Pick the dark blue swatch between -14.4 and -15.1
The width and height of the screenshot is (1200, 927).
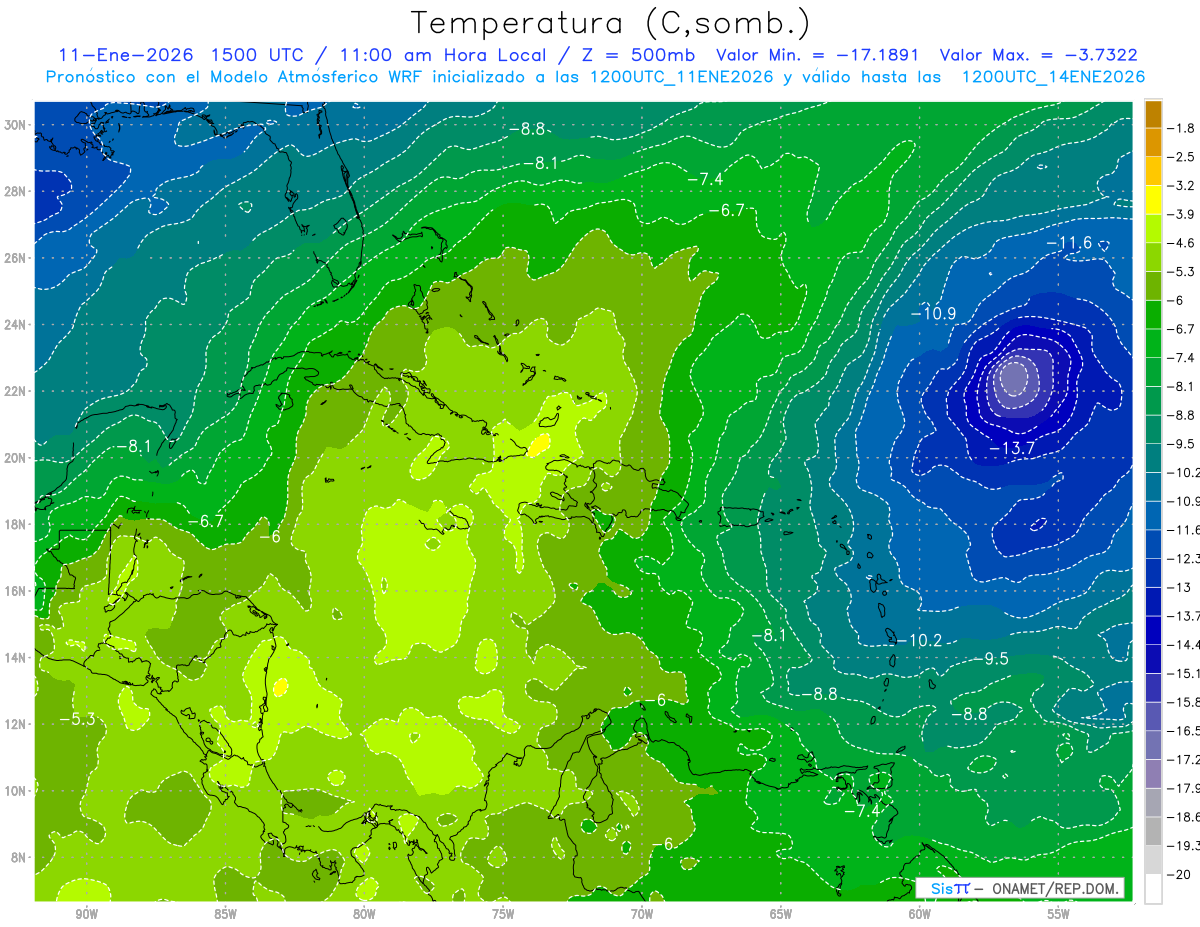[1153, 658]
